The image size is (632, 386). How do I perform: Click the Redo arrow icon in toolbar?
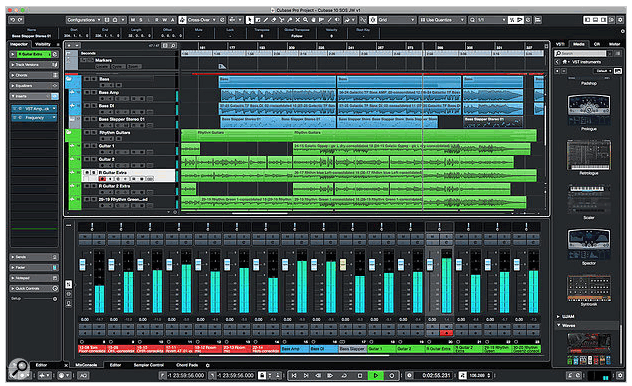(20, 19)
